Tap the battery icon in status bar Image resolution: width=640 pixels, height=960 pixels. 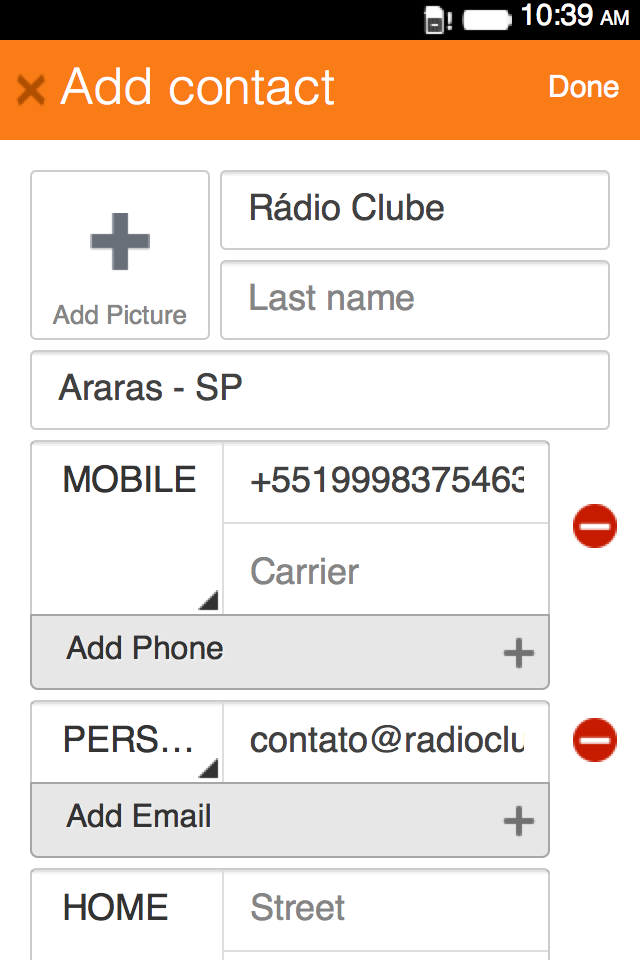pos(487,18)
